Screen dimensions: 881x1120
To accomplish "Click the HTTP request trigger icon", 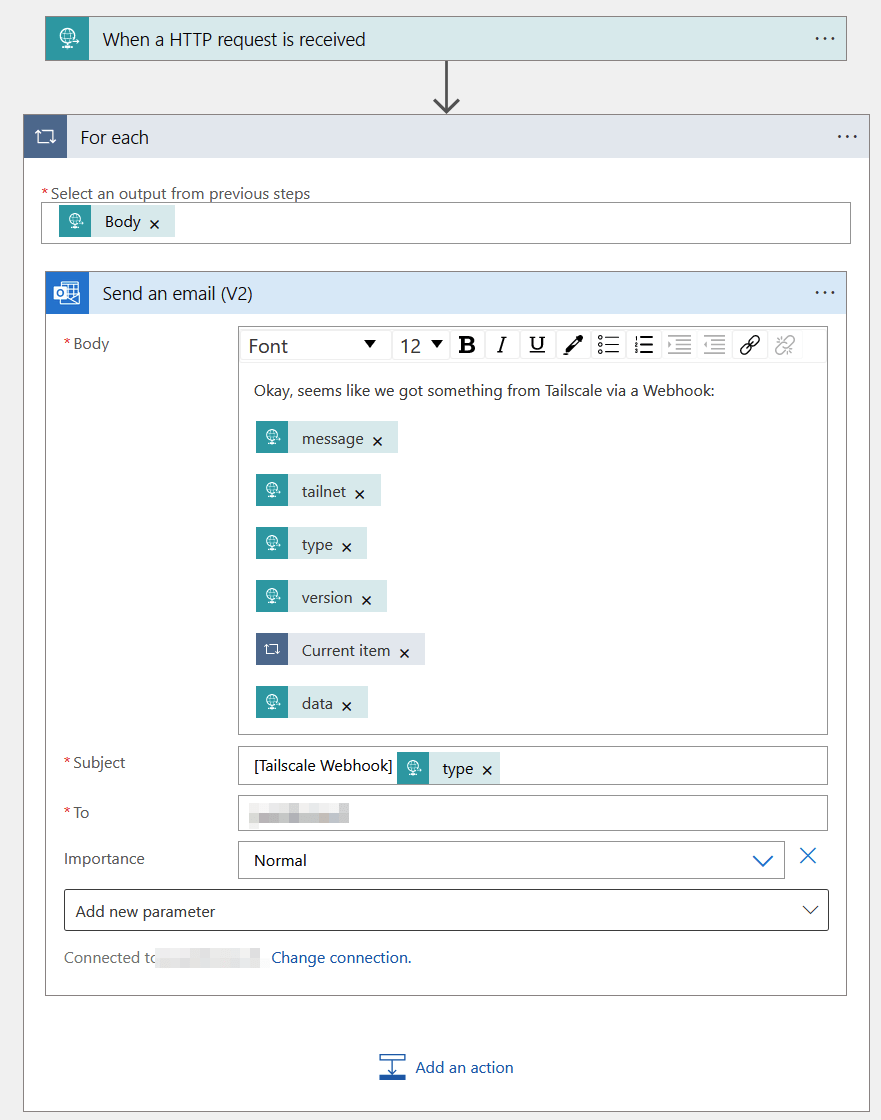I will [67, 39].
